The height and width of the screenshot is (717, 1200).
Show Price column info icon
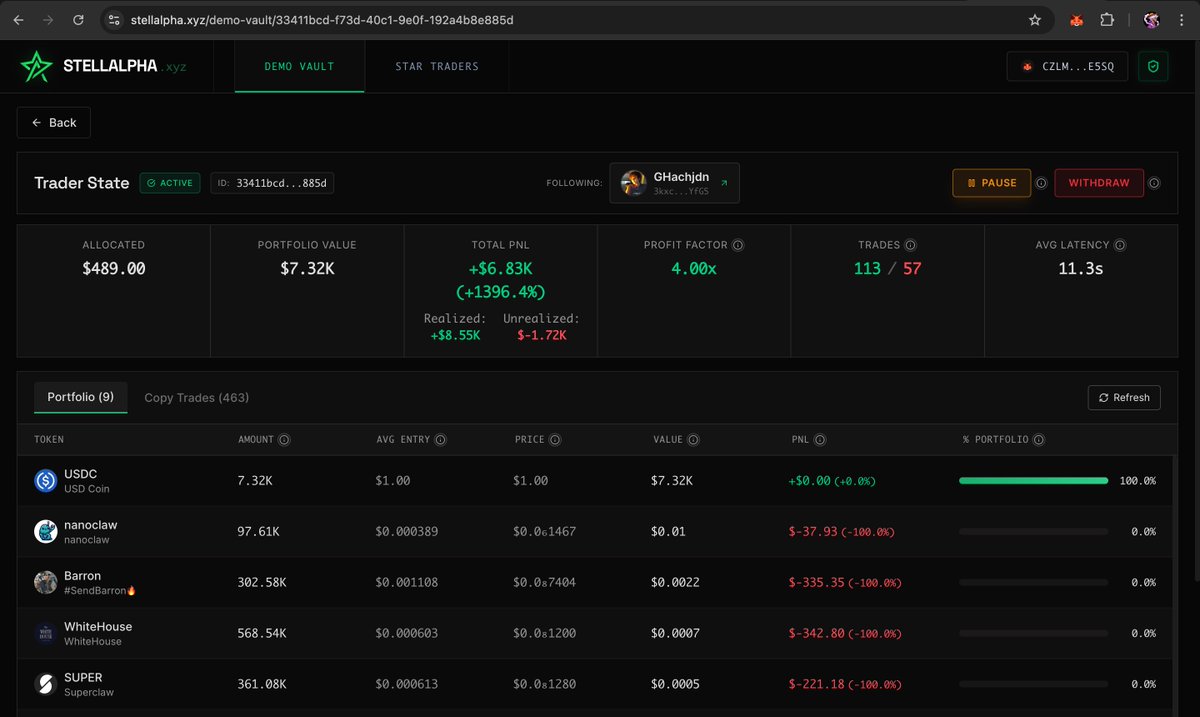(555, 439)
